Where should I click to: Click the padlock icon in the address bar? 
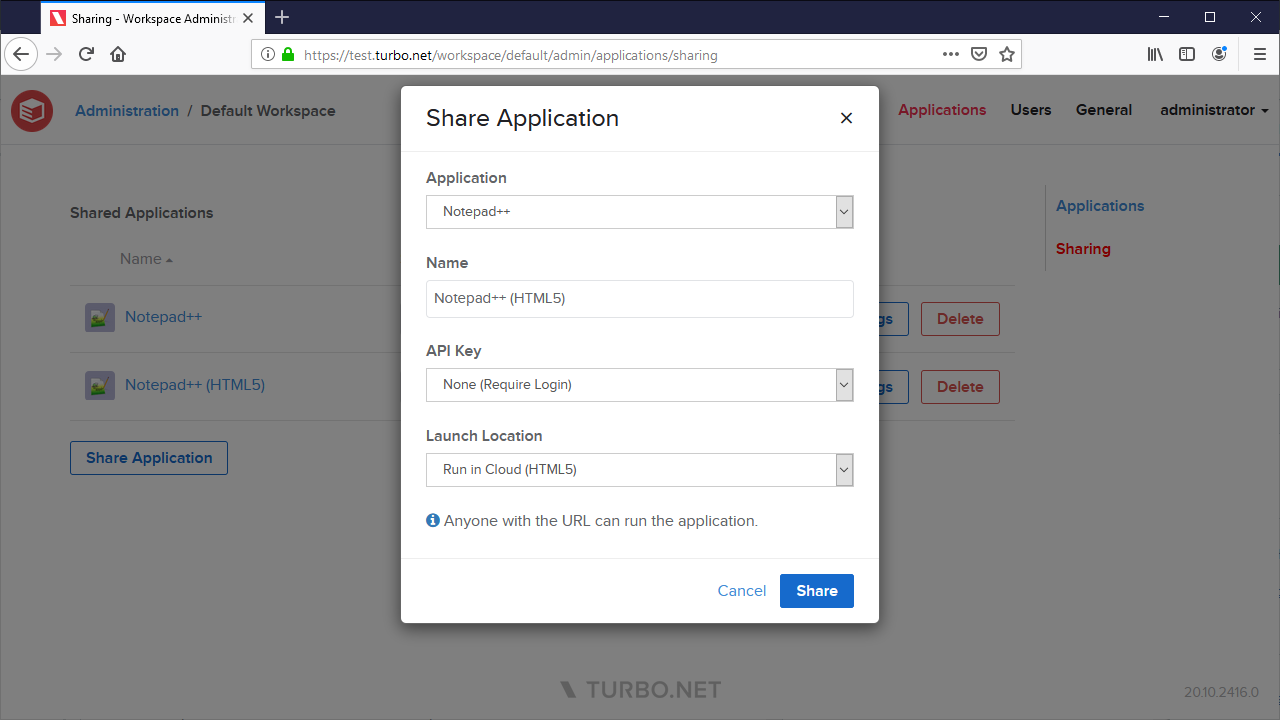[286, 55]
